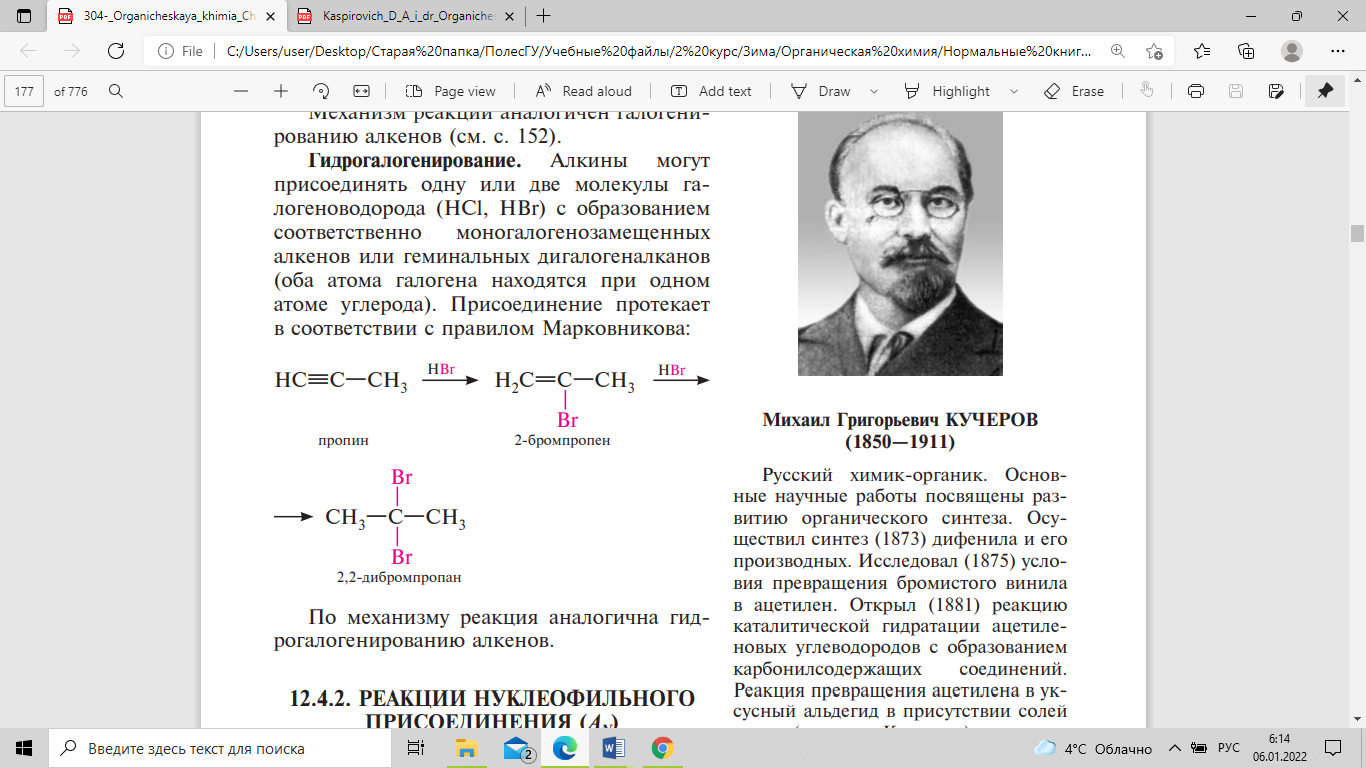This screenshot has height=768, width=1366.
Task: Fit PDF page to width
Action: pyautogui.click(x=361, y=91)
